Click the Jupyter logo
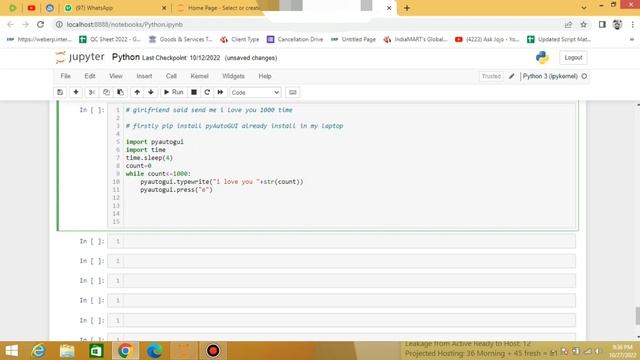The height and width of the screenshot is (360, 640). coord(80,58)
